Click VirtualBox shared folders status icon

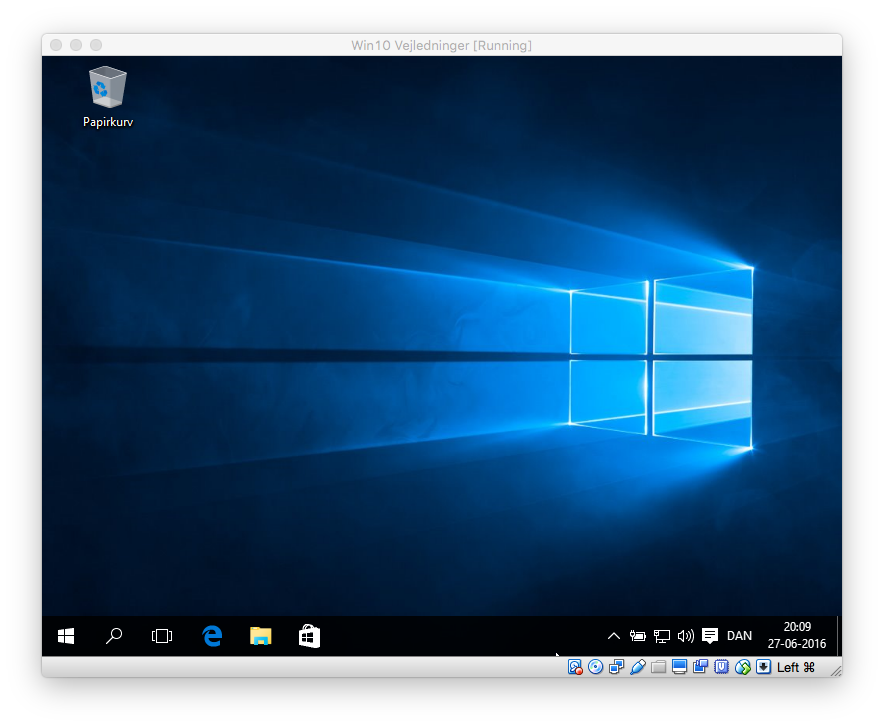658,667
